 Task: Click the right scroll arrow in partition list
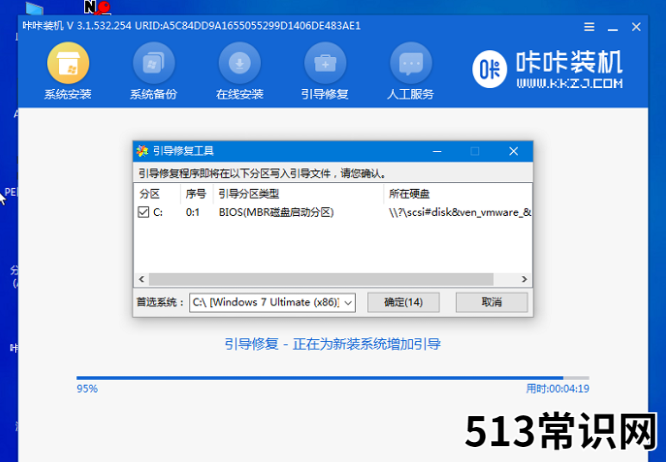point(524,279)
